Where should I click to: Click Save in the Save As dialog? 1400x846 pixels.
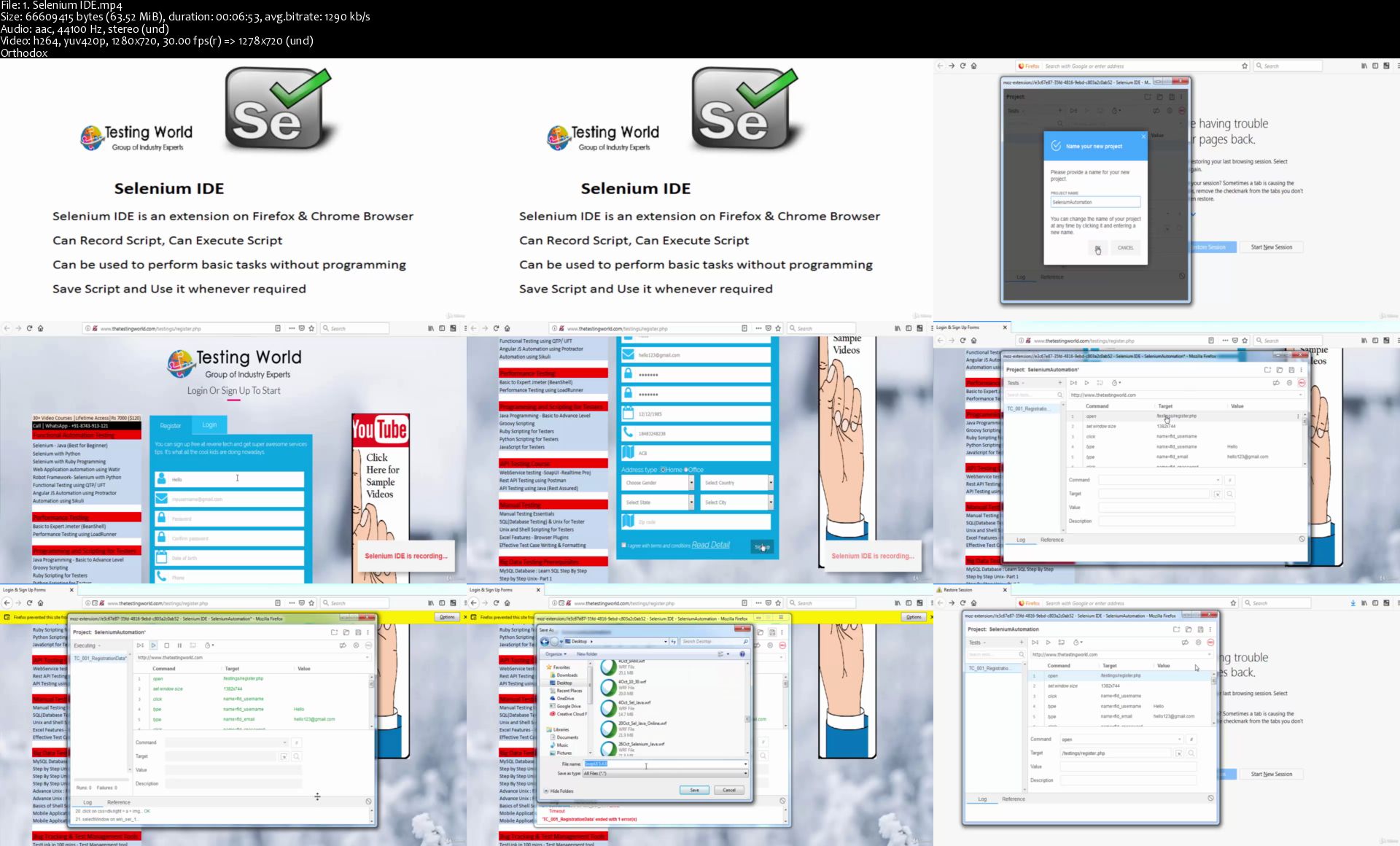click(694, 790)
